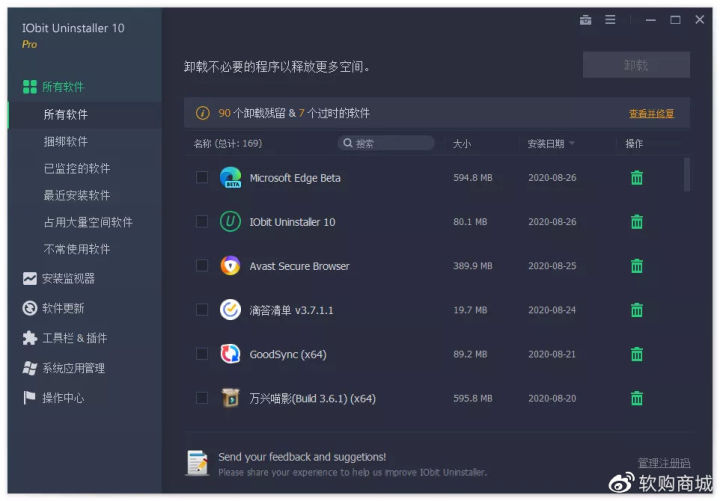Click the trash icon for 万兴喵影
The image size is (720, 501).
click(636, 398)
